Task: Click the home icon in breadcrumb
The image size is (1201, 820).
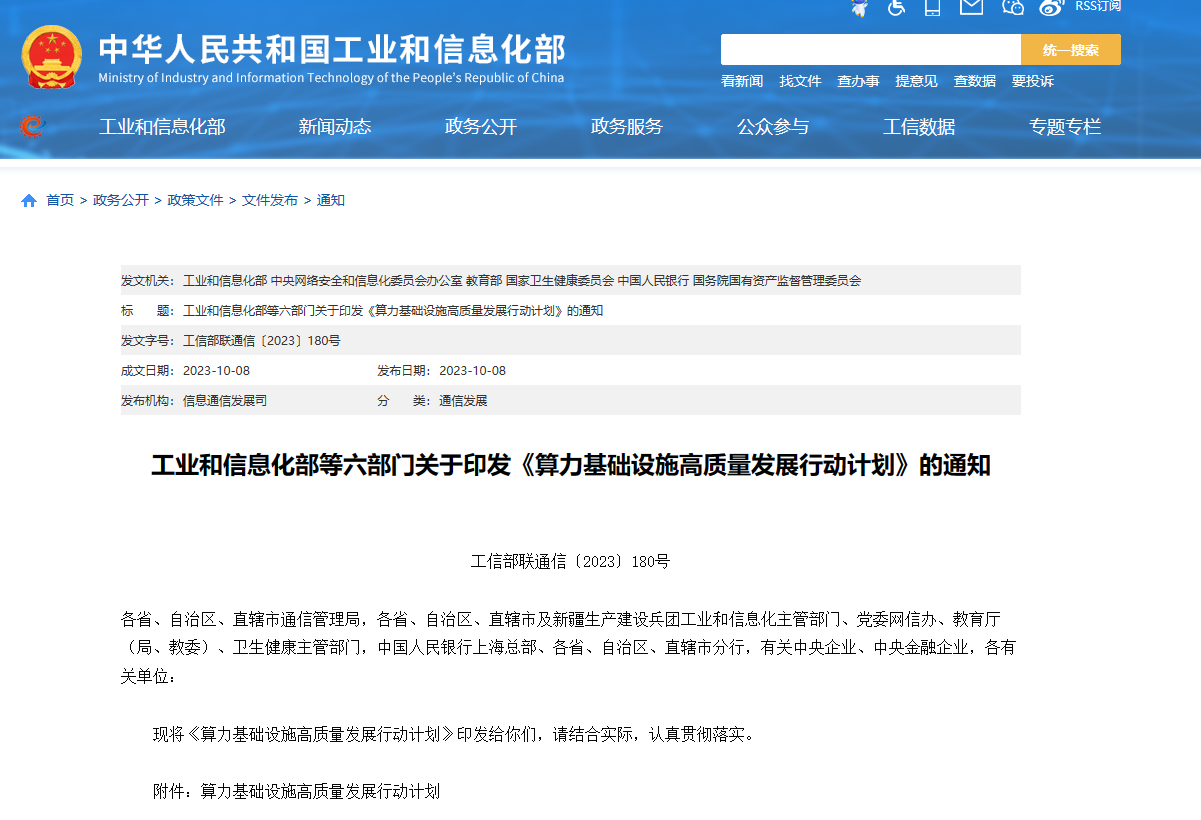Action: tap(29, 200)
